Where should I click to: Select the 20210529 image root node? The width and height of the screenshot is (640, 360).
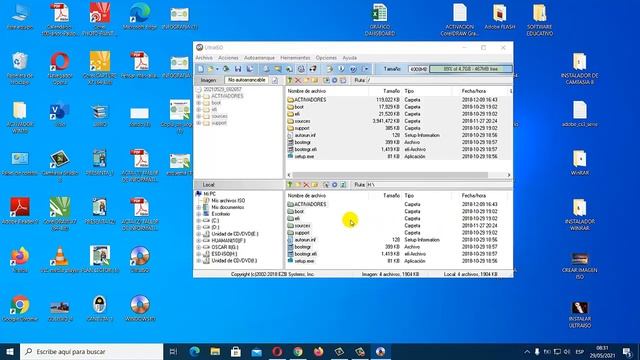click(x=222, y=89)
